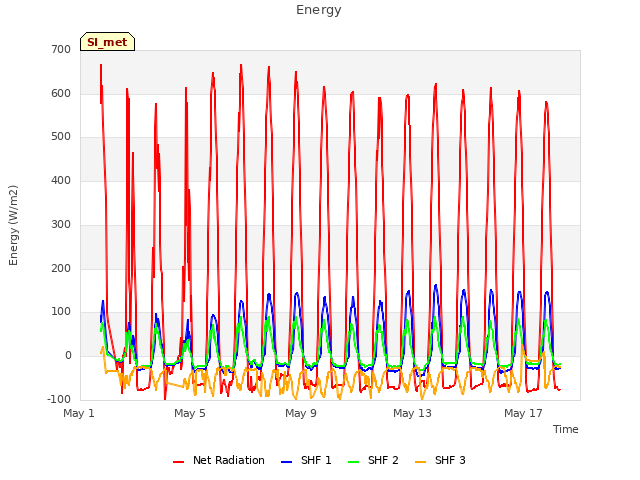
Task: Click the May 9 axis tick label
Action: pyautogui.click(x=301, y=413)
